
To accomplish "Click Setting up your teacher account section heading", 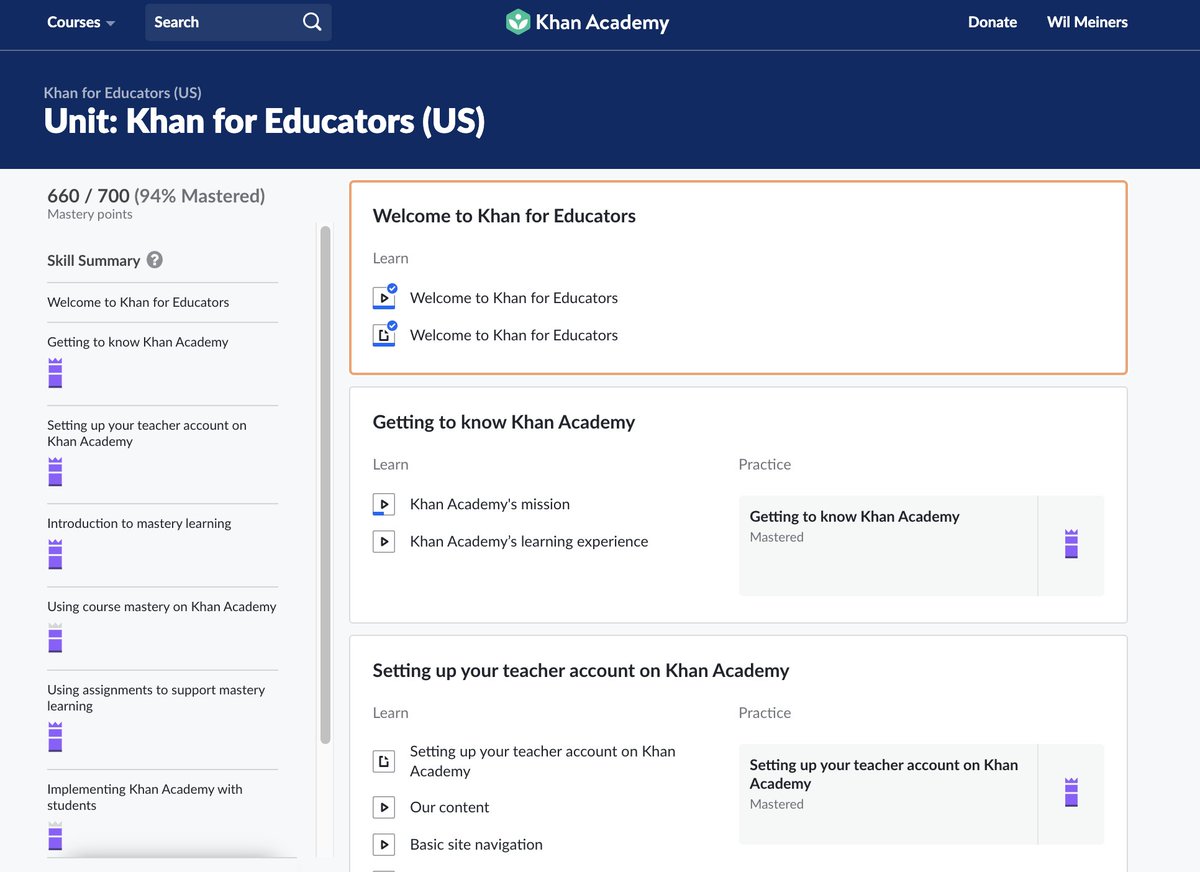I will pos(581,670).
